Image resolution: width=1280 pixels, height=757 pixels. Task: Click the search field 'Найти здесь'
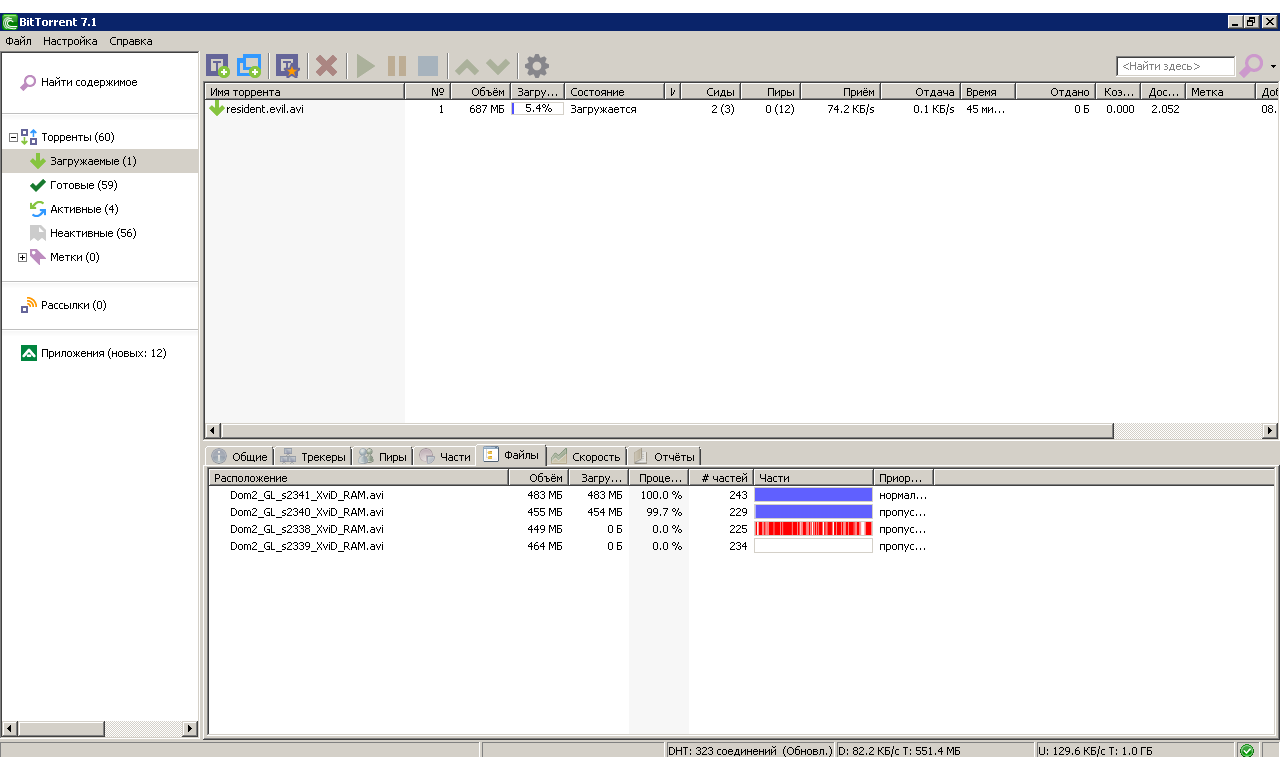click(1176, 66)
